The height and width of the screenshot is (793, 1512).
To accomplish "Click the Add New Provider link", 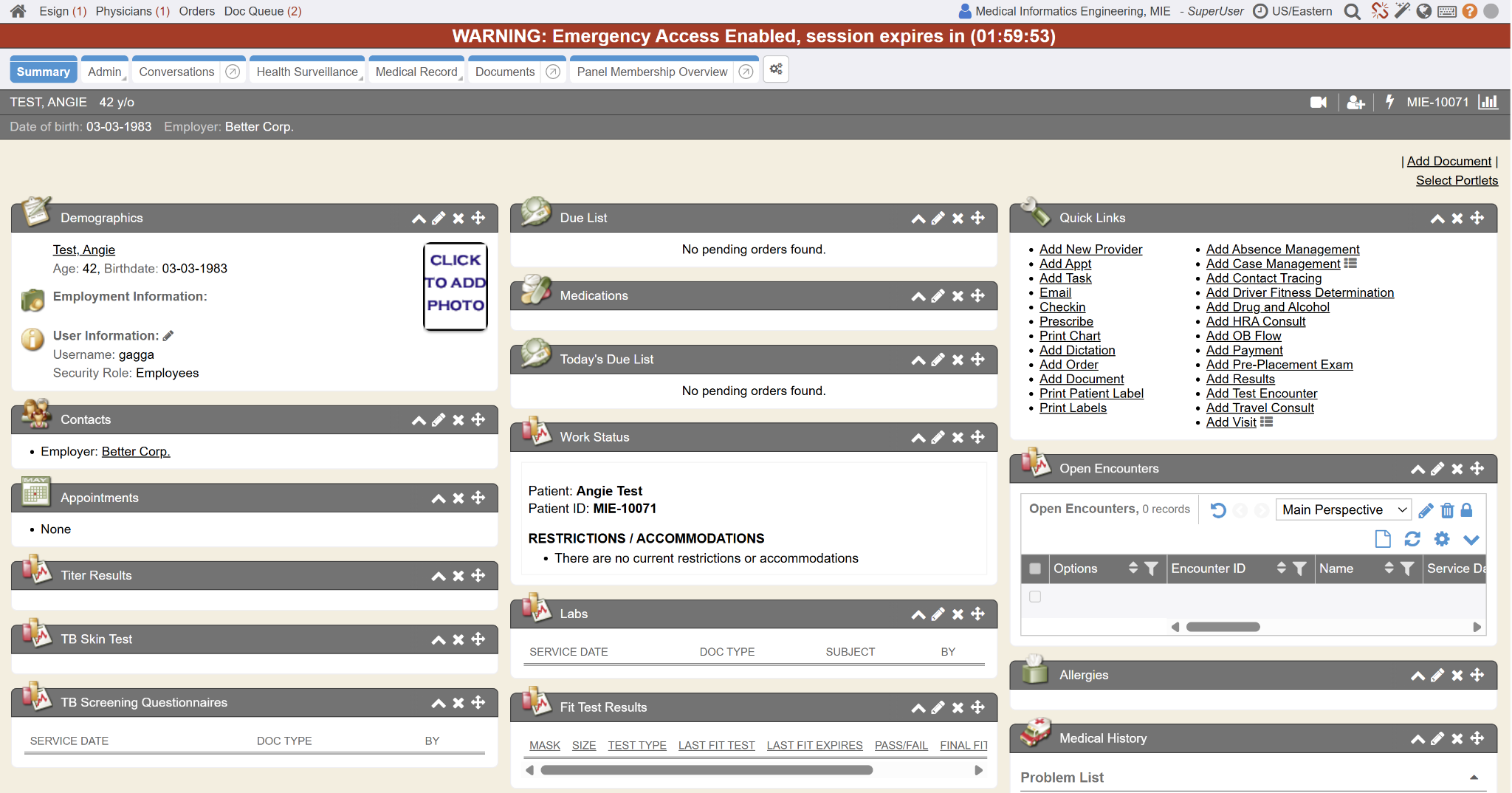I will tap(1090, 250).
